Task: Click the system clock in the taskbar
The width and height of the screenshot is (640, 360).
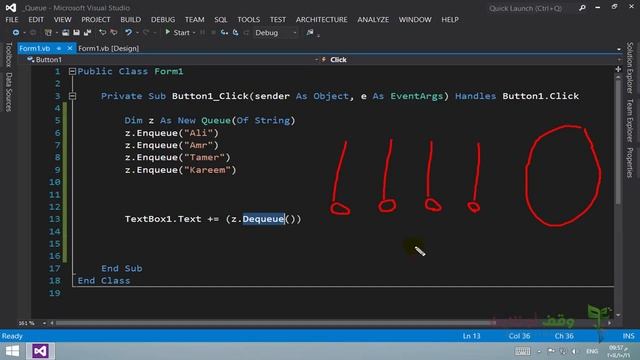Action: pyautogui.click(x=619, y=351)
